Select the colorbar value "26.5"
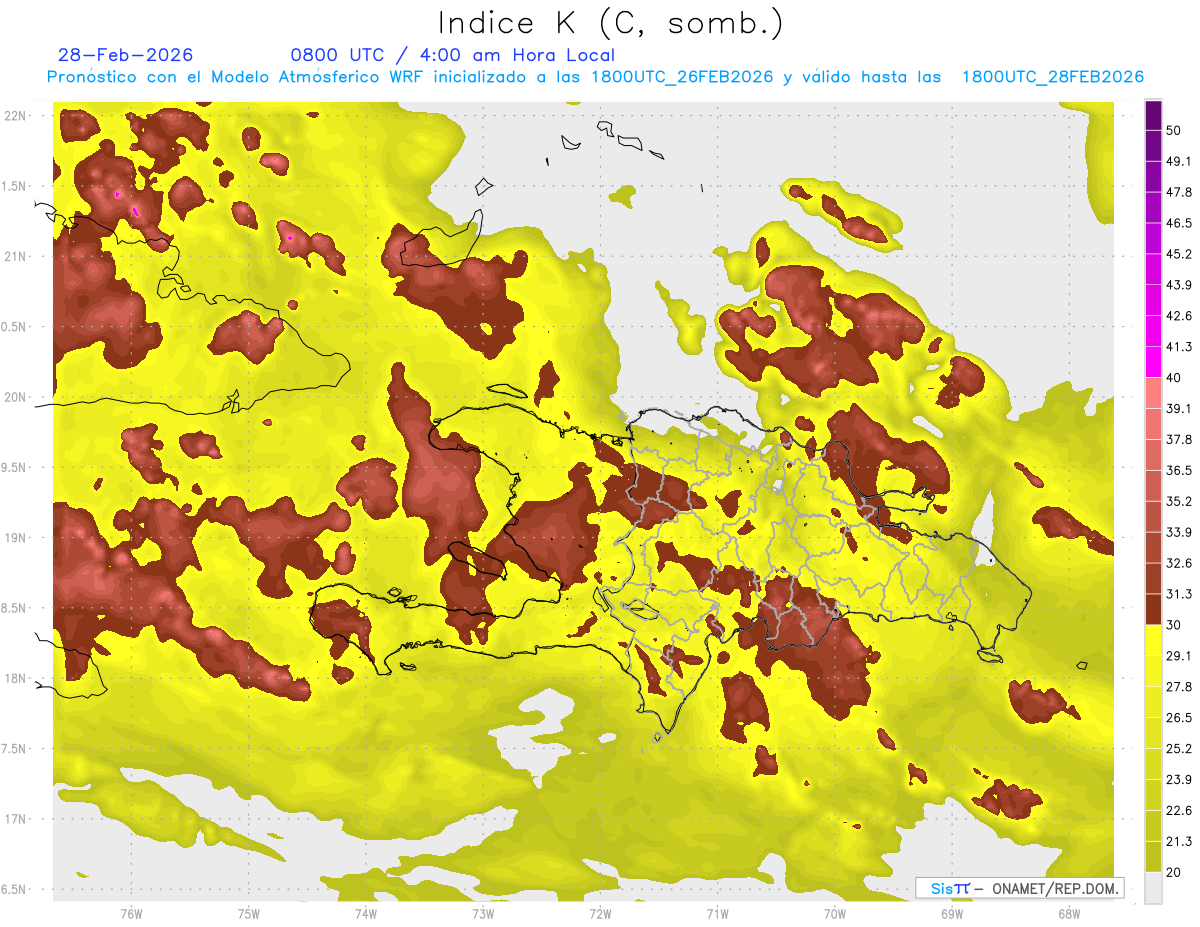1200x927 pixels. [1180, 717]
